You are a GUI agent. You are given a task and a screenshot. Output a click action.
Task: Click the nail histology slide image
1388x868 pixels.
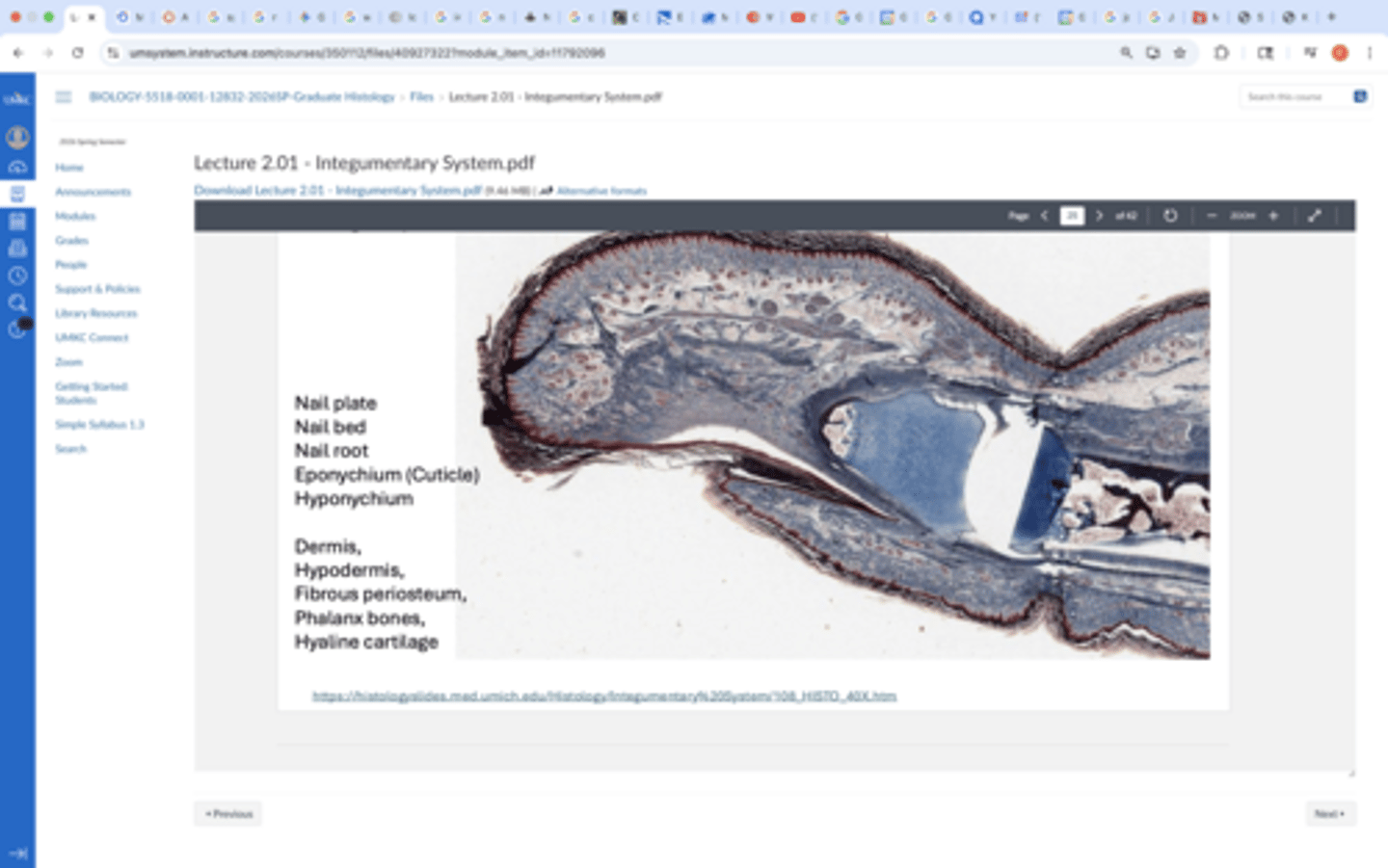[x=833, y=445]
